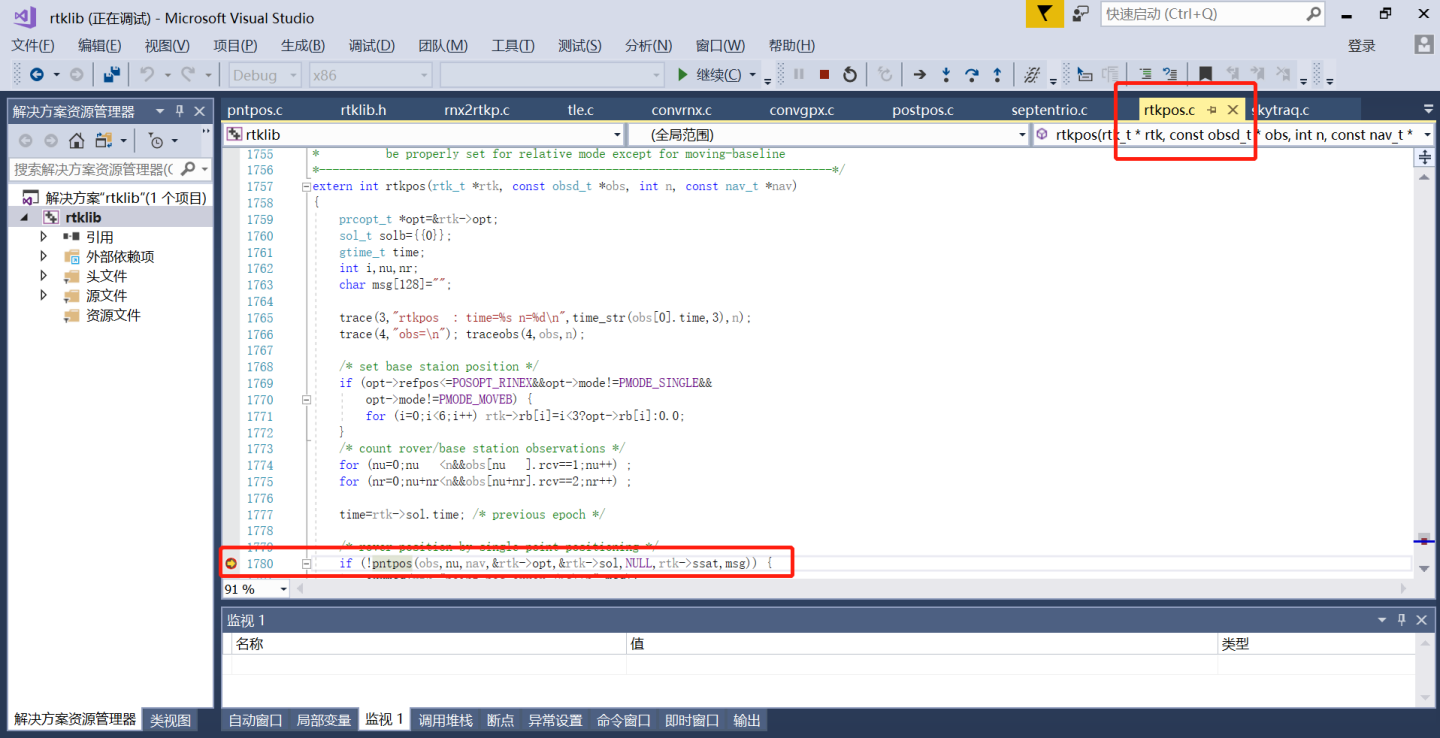Toggle auto-hide pin of Solution Explorer
Screen dimensions: 1440x738
180,111
